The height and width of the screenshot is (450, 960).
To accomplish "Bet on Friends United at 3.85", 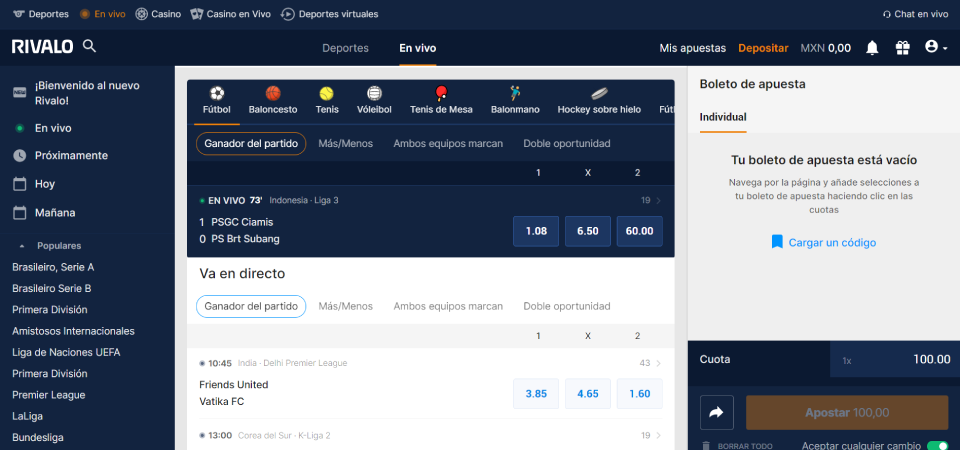I will click(536, 394).
